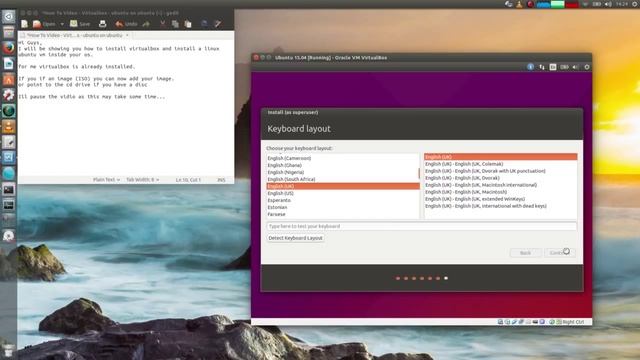Screen dimensions: 640x360
Task: Create a new document in gedit
Action: (x=24, y=24)
